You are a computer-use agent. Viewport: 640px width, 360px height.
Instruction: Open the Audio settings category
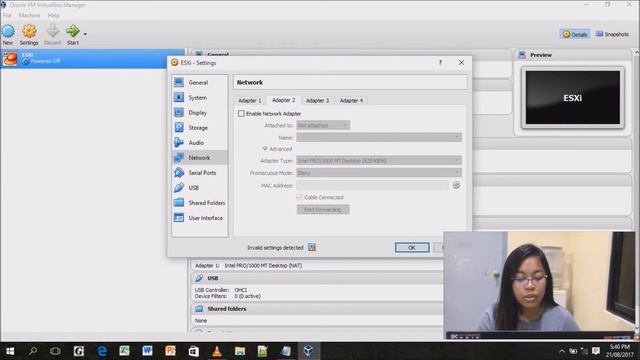point(200,143)
